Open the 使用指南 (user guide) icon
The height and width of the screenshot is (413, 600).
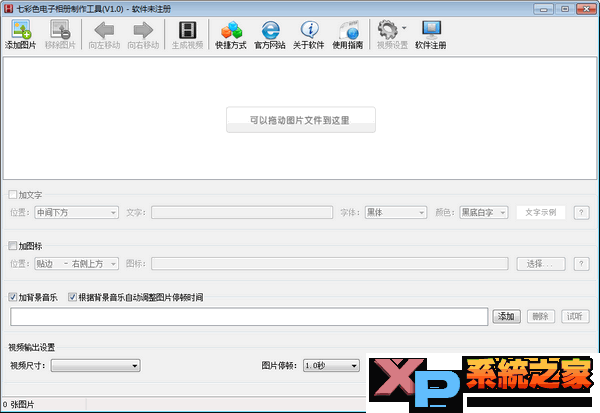(x=348, y=30)
